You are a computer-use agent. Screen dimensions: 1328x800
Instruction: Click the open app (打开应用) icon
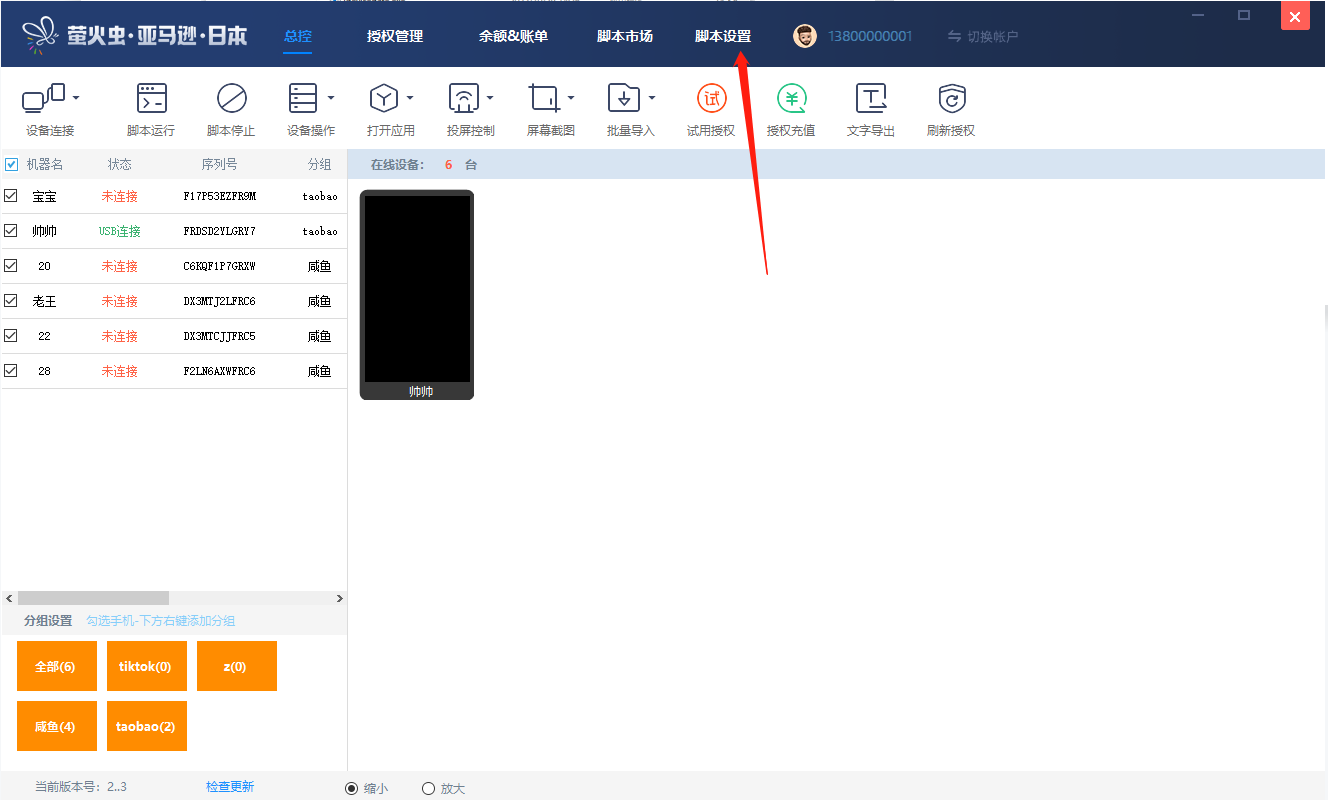pos(384,98)
